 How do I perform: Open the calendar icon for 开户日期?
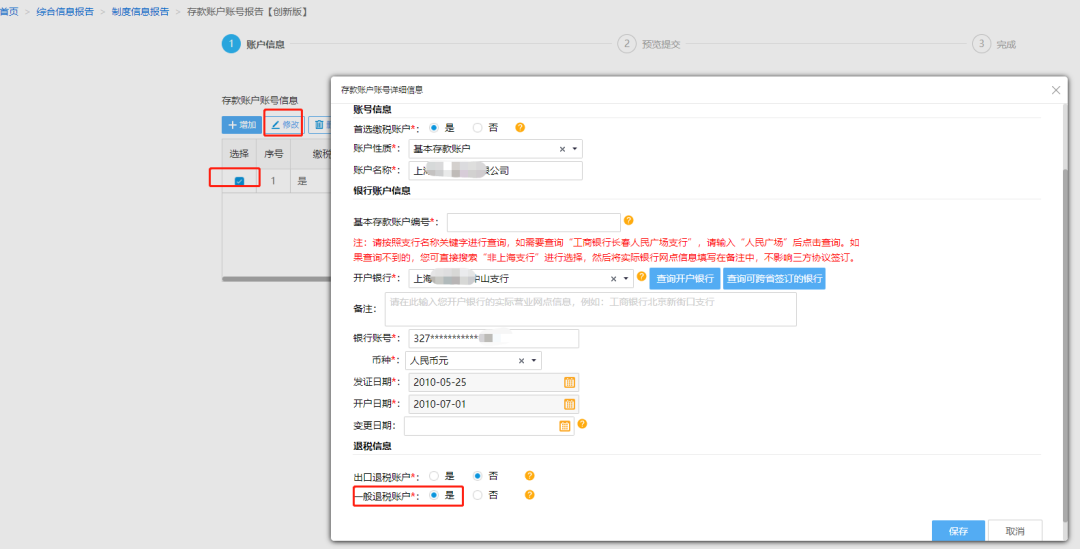coord(570,404)
